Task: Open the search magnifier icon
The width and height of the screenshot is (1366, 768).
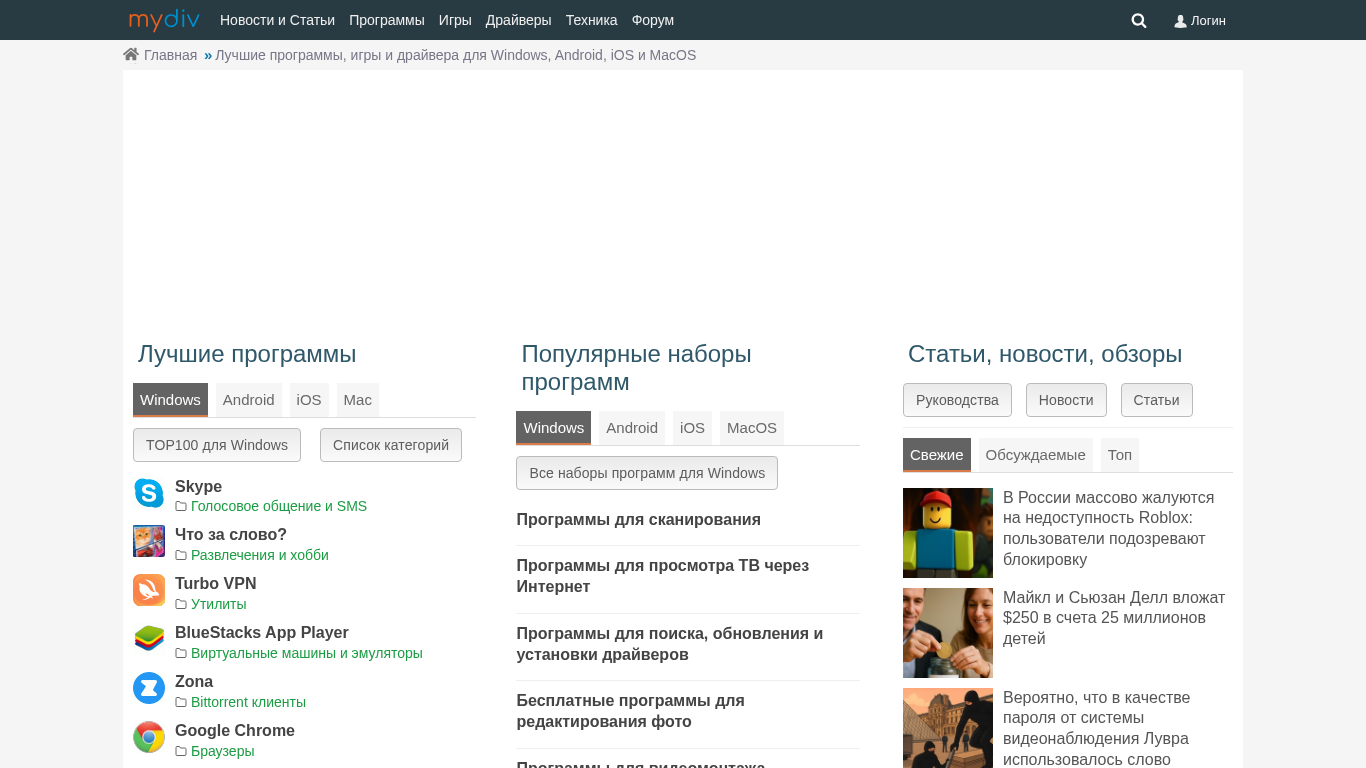Action: (x=1139, y=20)
